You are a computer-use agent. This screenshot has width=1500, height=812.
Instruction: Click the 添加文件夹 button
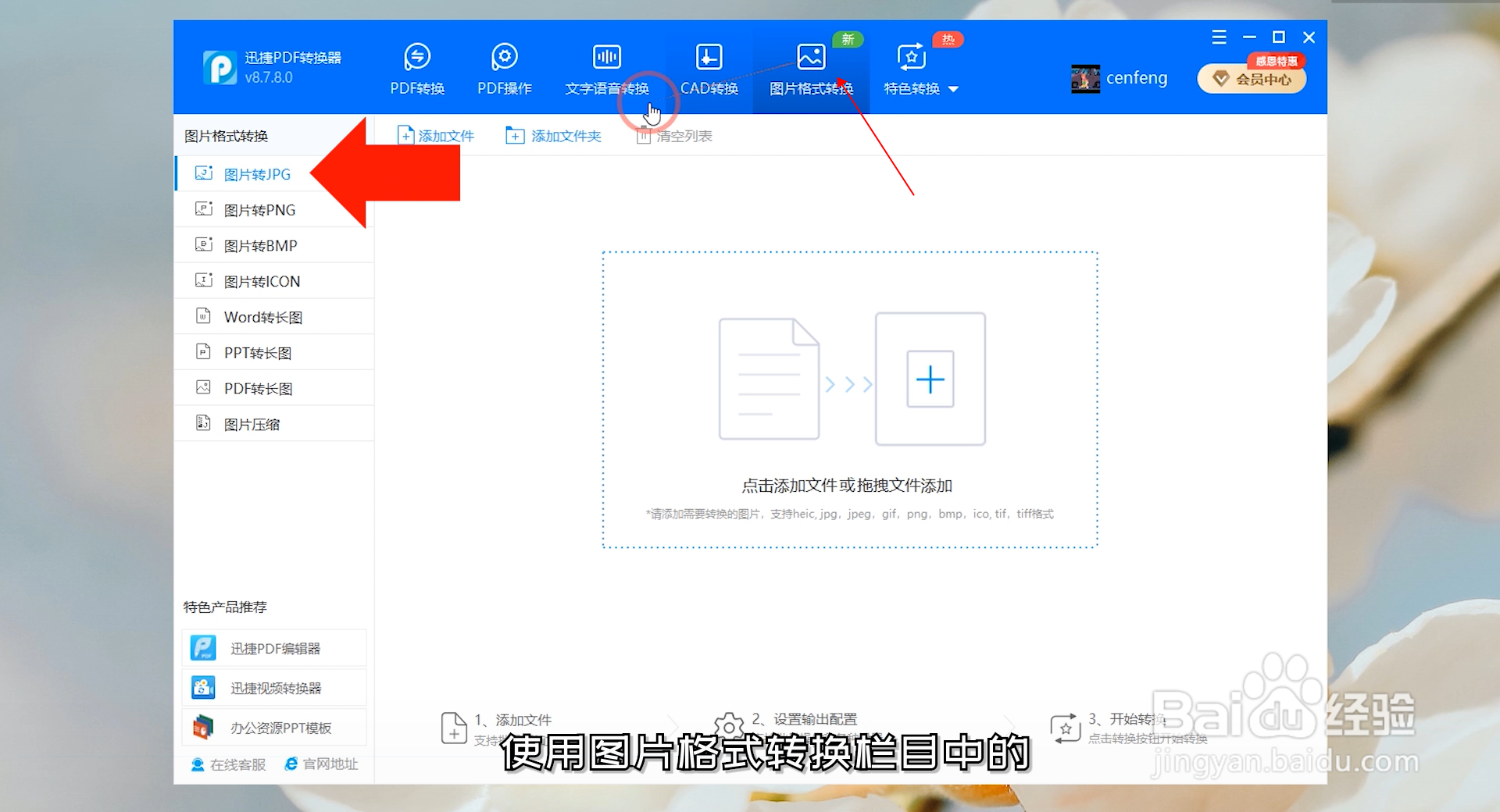[554, 136]
